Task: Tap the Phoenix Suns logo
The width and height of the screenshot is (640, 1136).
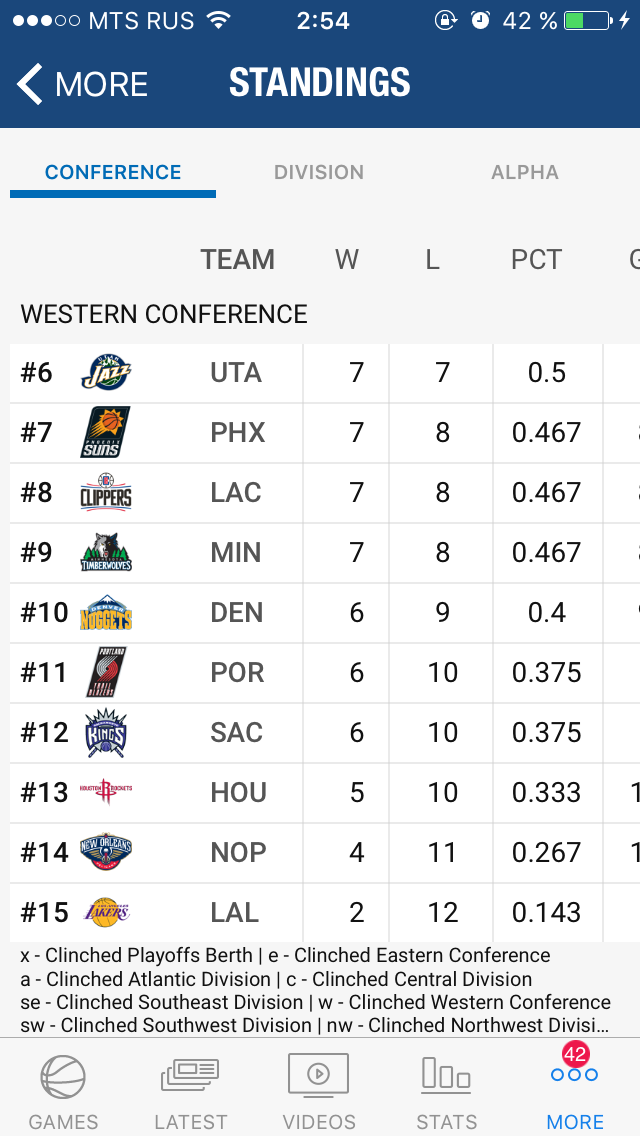Action: (106, 433)
